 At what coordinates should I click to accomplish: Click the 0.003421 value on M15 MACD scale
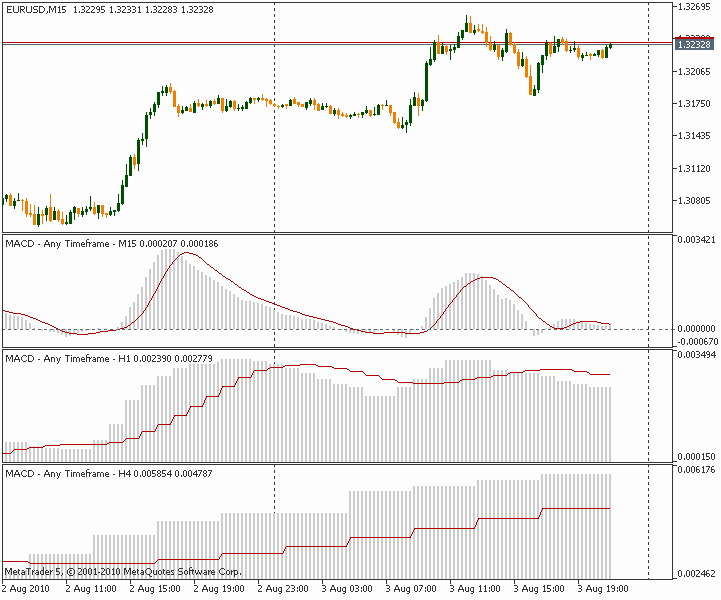696,241
